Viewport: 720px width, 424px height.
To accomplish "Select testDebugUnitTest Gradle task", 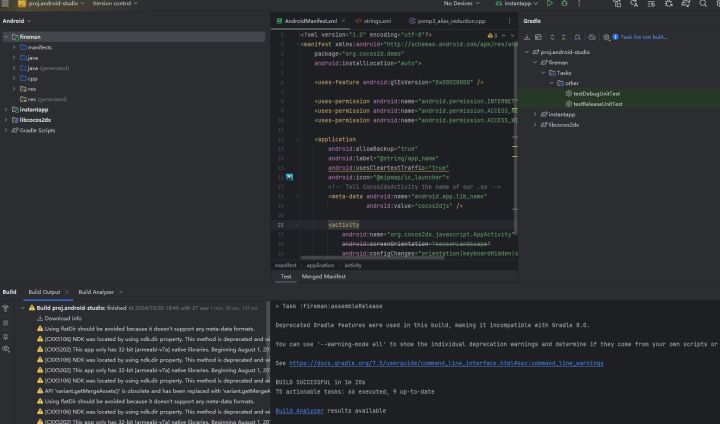I will click(x=598, y=93).
